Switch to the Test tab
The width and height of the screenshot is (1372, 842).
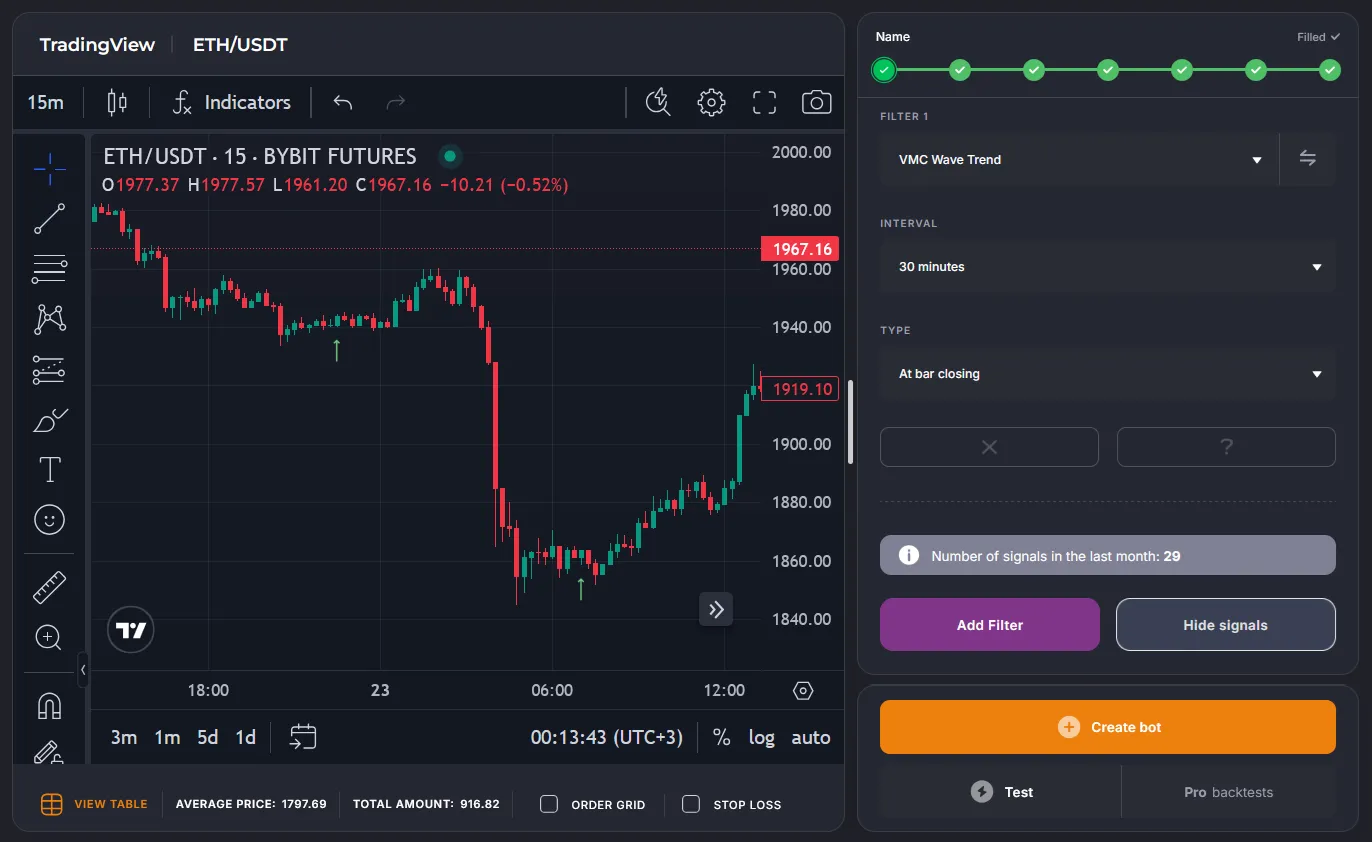pyautogui.click(x=1001, y=792)
